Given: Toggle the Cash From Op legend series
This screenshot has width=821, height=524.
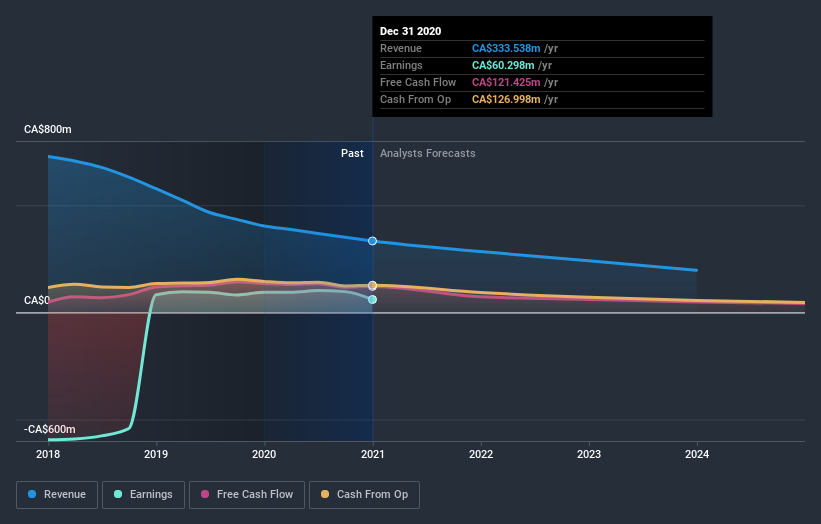Looking at the screenshot, I should (364, 495).
